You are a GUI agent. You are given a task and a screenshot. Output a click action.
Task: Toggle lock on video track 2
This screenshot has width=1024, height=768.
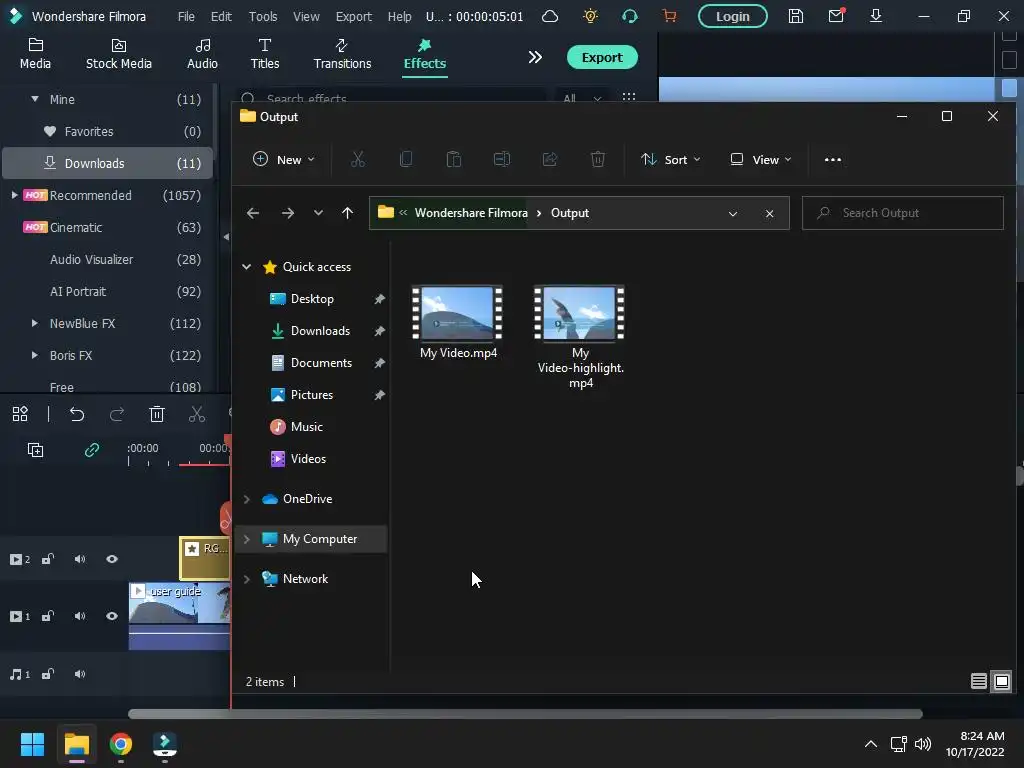point(48,559)
